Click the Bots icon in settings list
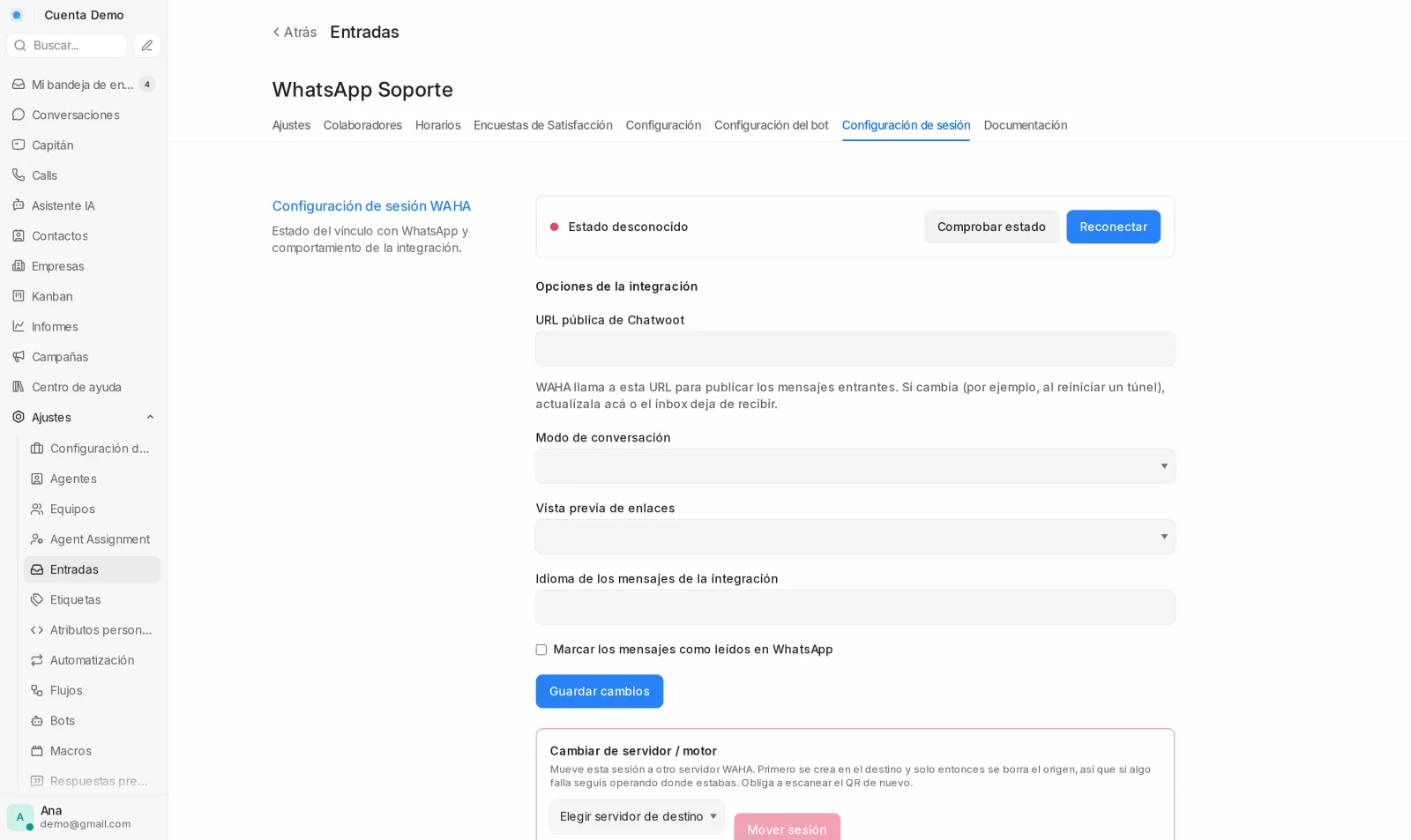Viewport: 1411px width, 840px height. [37, 721]
